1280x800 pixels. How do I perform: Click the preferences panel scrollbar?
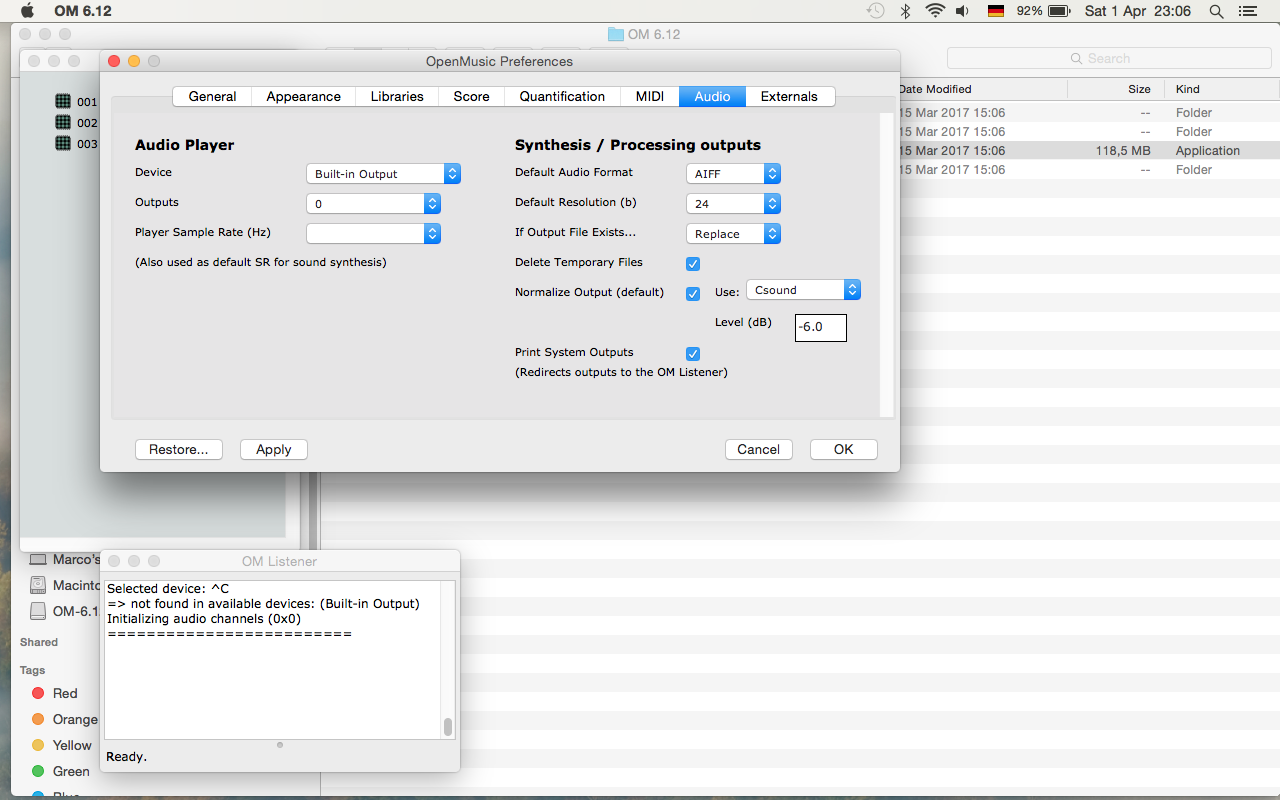coord(886,264)
